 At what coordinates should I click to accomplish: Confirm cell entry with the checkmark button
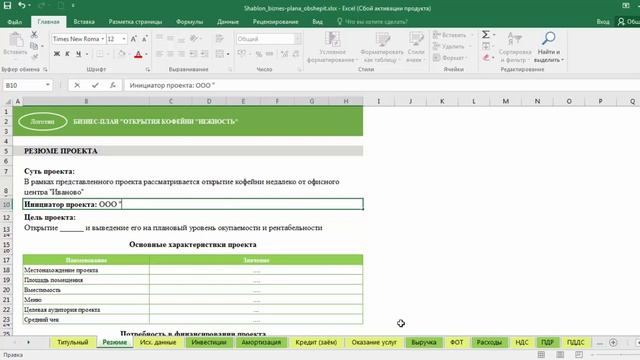click(95, 85)
